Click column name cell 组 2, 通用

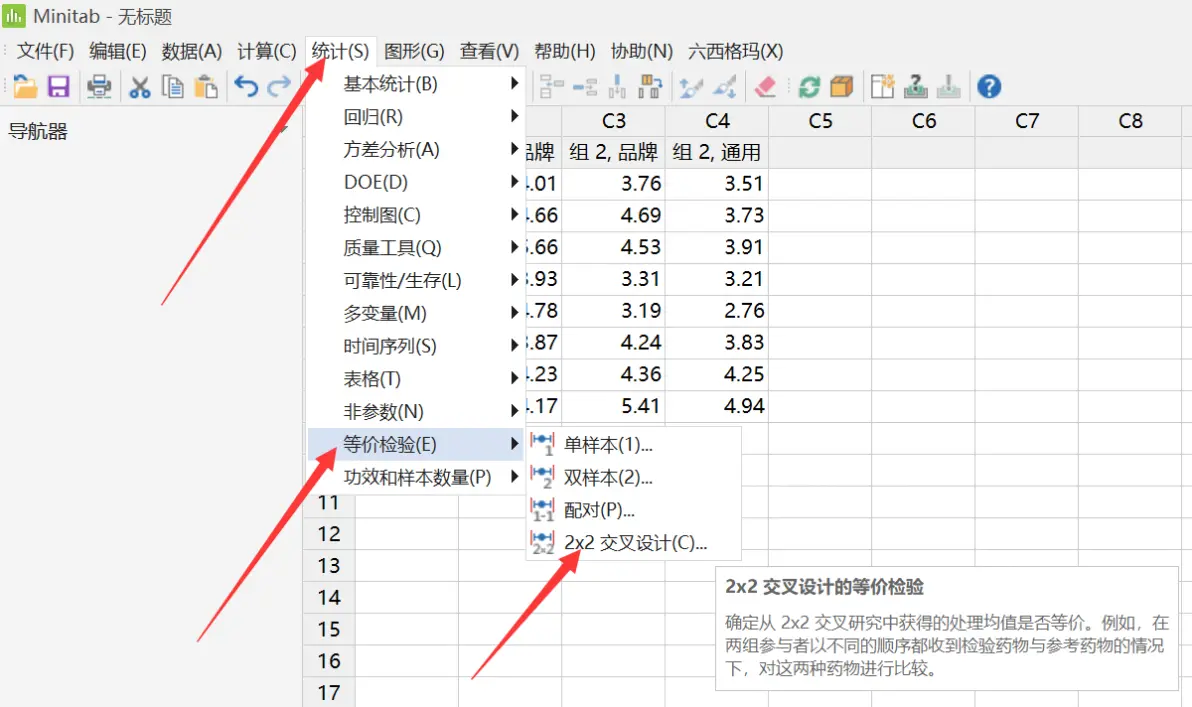pyautogui.click(x=717, y=152)
